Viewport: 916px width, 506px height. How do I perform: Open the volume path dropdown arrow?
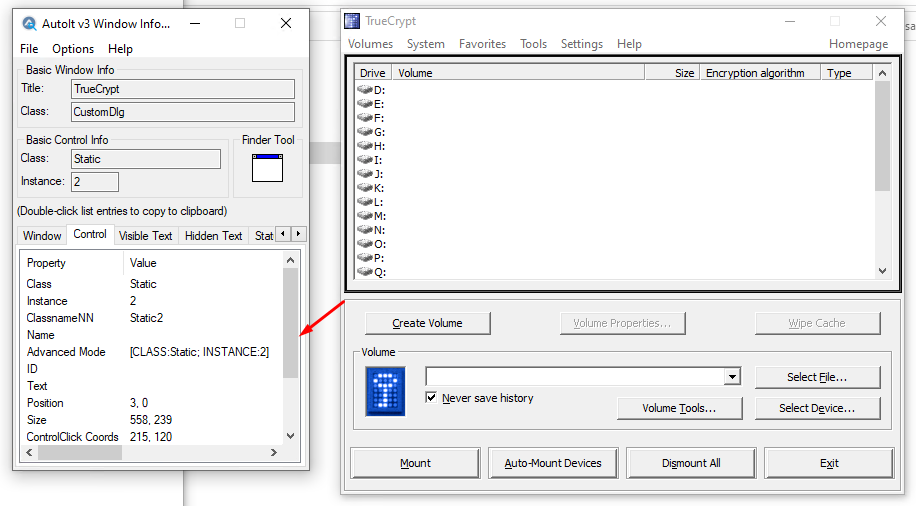[x=733, y=377]
